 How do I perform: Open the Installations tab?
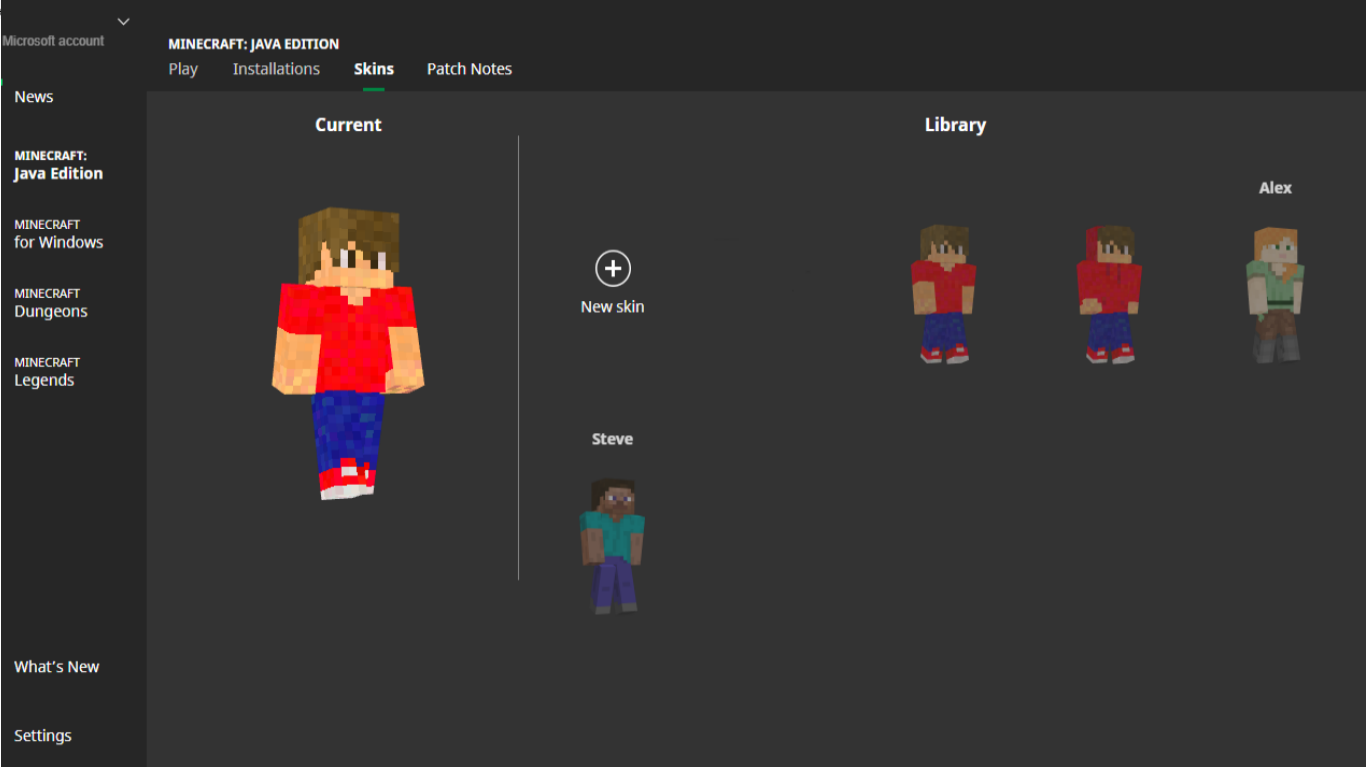tap(276, 69)
